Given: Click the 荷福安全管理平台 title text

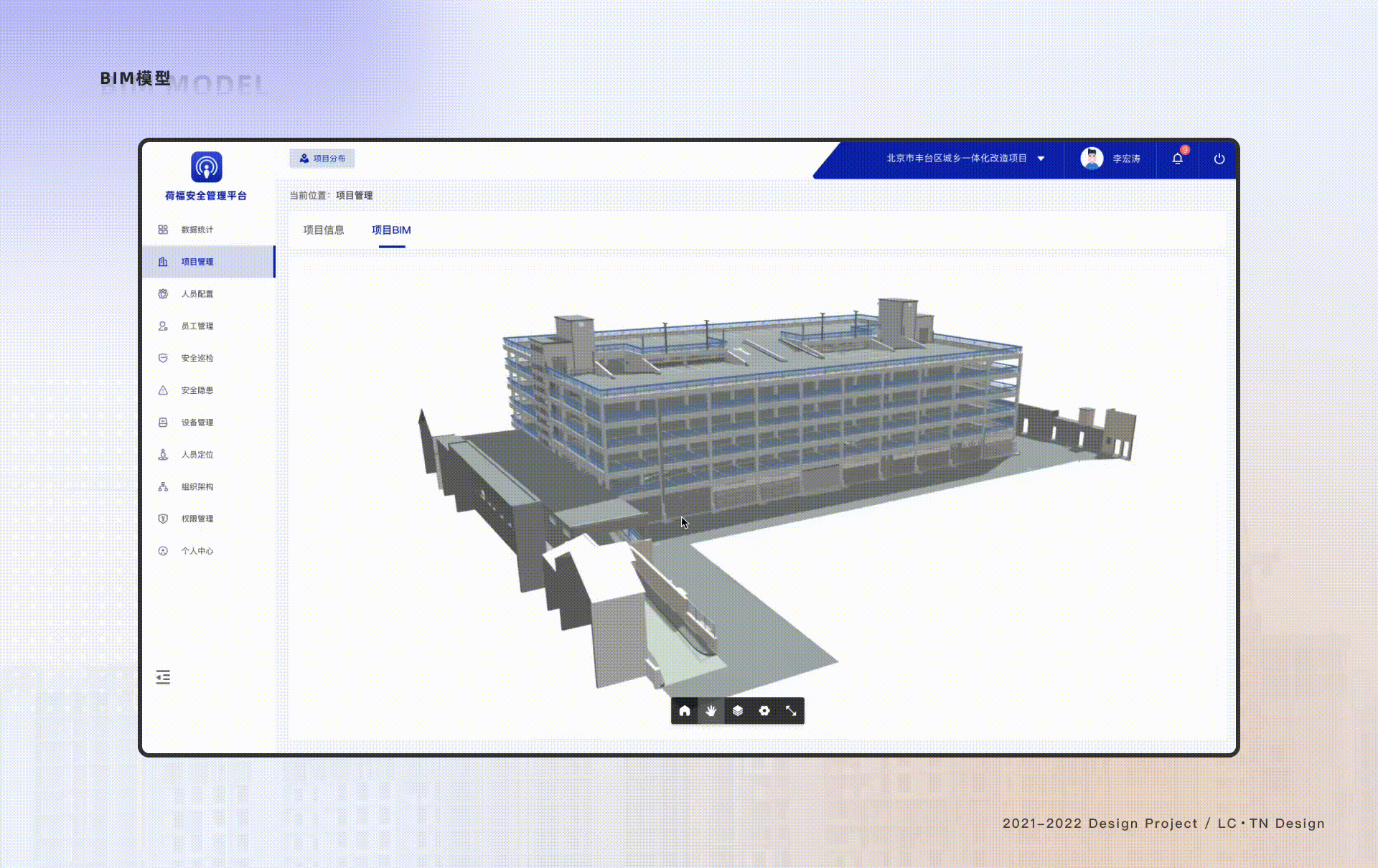Looking at the screenshot, I should 206,196.
